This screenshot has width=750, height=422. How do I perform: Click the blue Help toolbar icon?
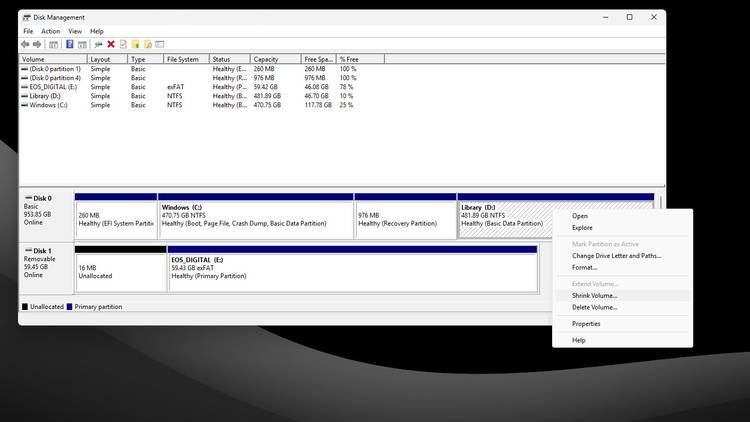[69, 44]
